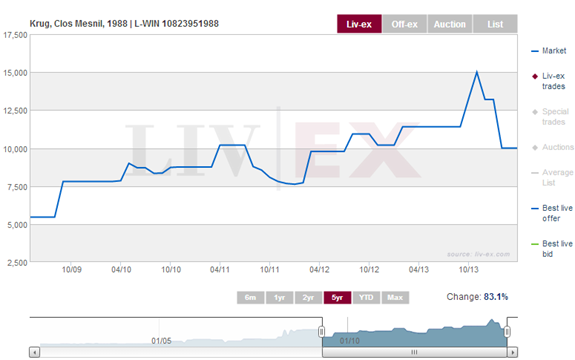575x360 pixels.
Task: Click the 10/13 x-axis label
Action: coord(469,269)
